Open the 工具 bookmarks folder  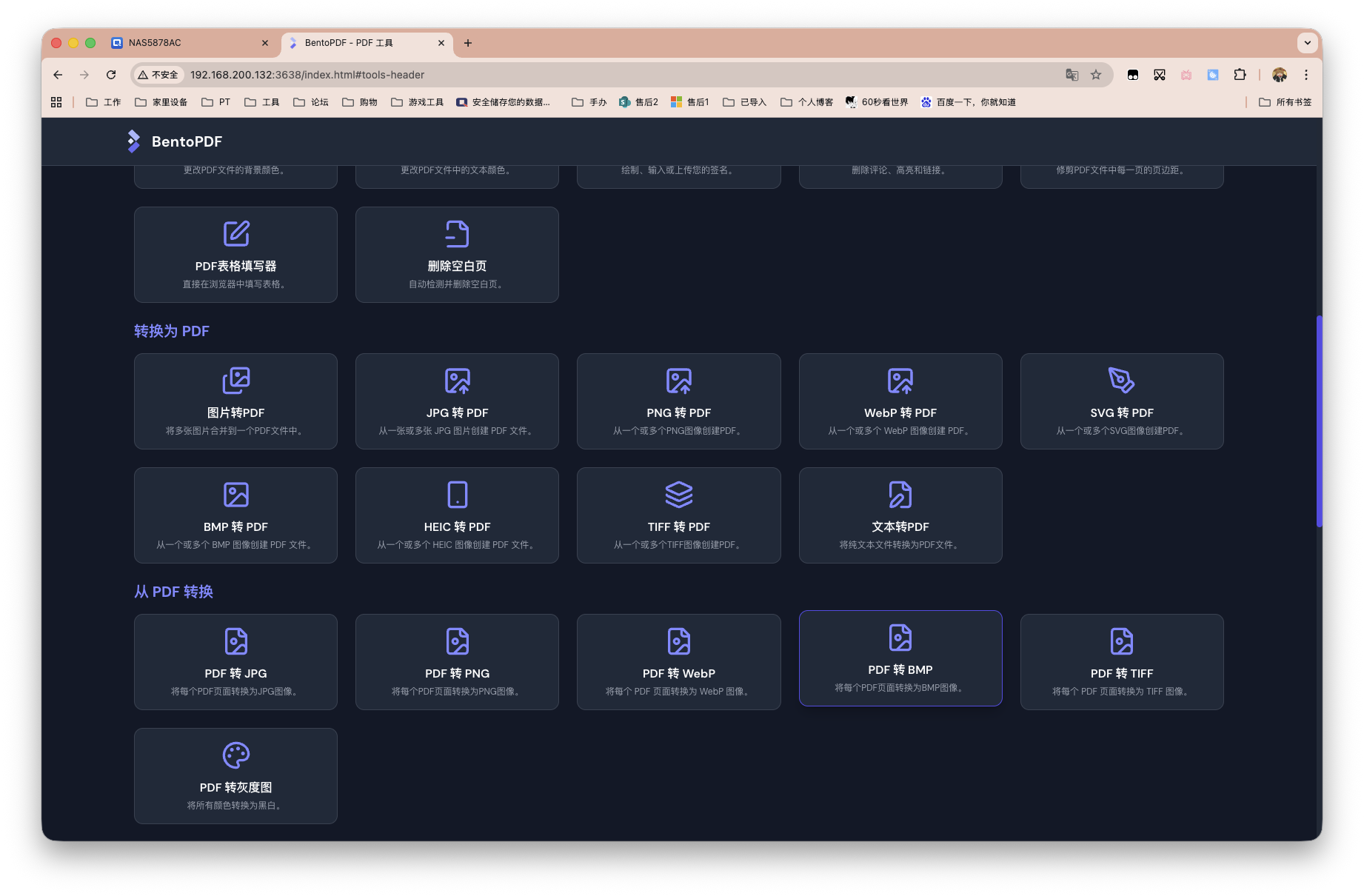pos(262,102)
